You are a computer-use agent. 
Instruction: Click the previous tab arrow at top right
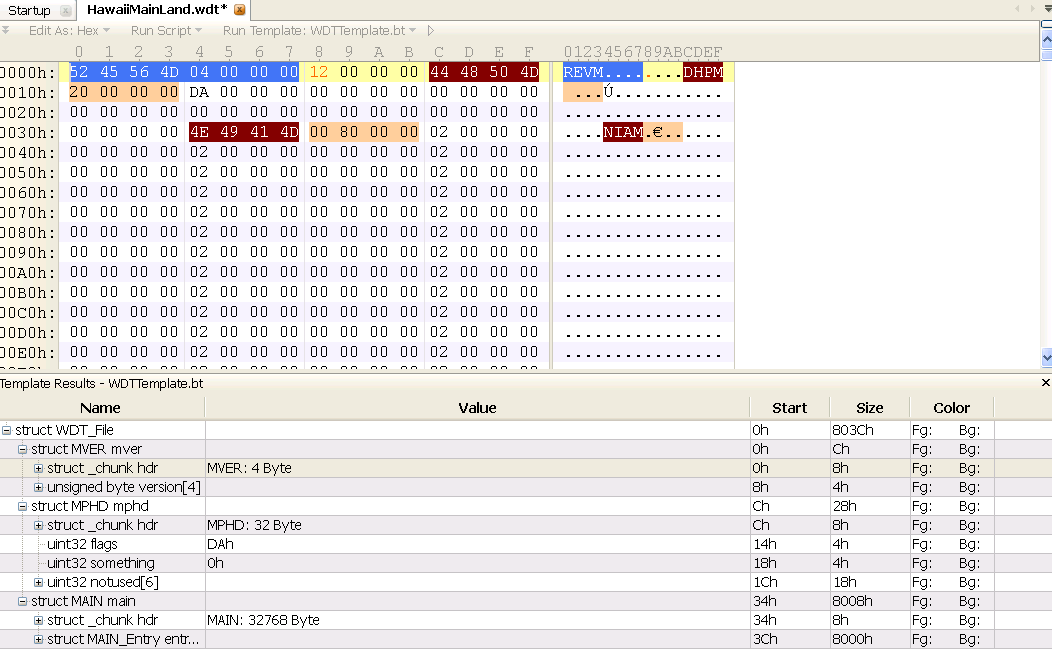click(1017, 9)
